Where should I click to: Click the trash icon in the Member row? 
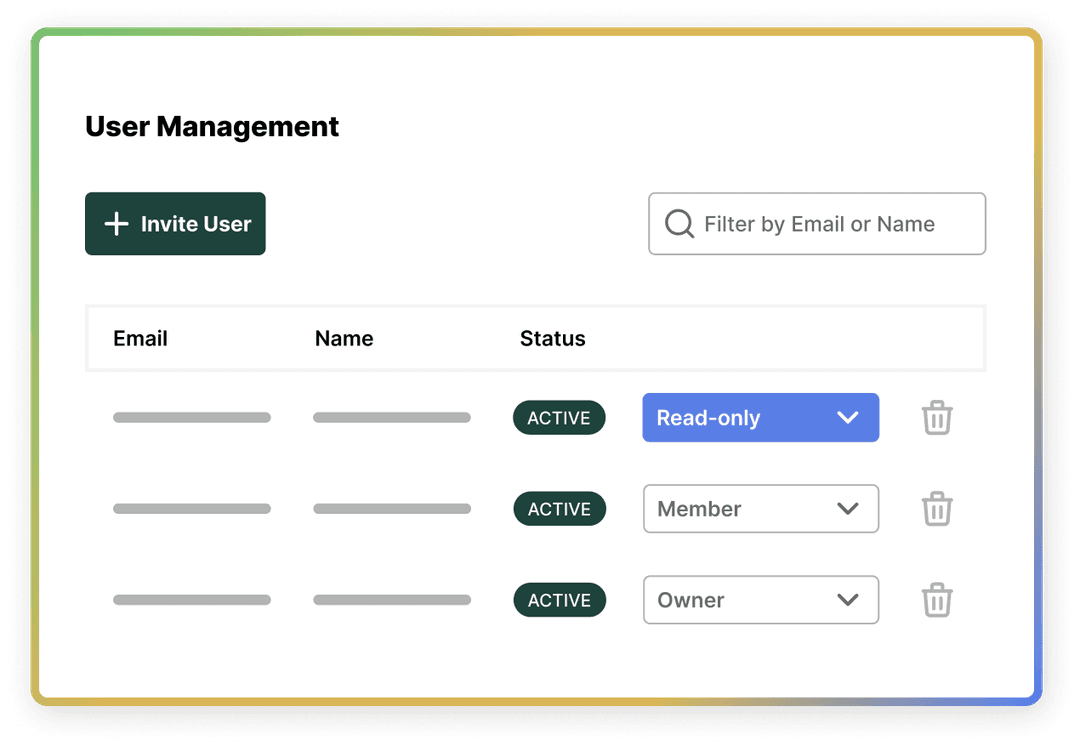coord(937,508)
